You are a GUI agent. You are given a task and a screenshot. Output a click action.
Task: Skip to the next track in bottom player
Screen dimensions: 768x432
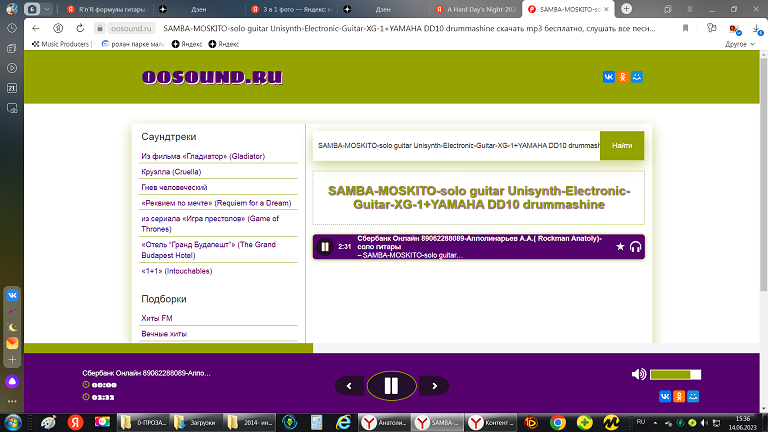(x=434, y=386)
